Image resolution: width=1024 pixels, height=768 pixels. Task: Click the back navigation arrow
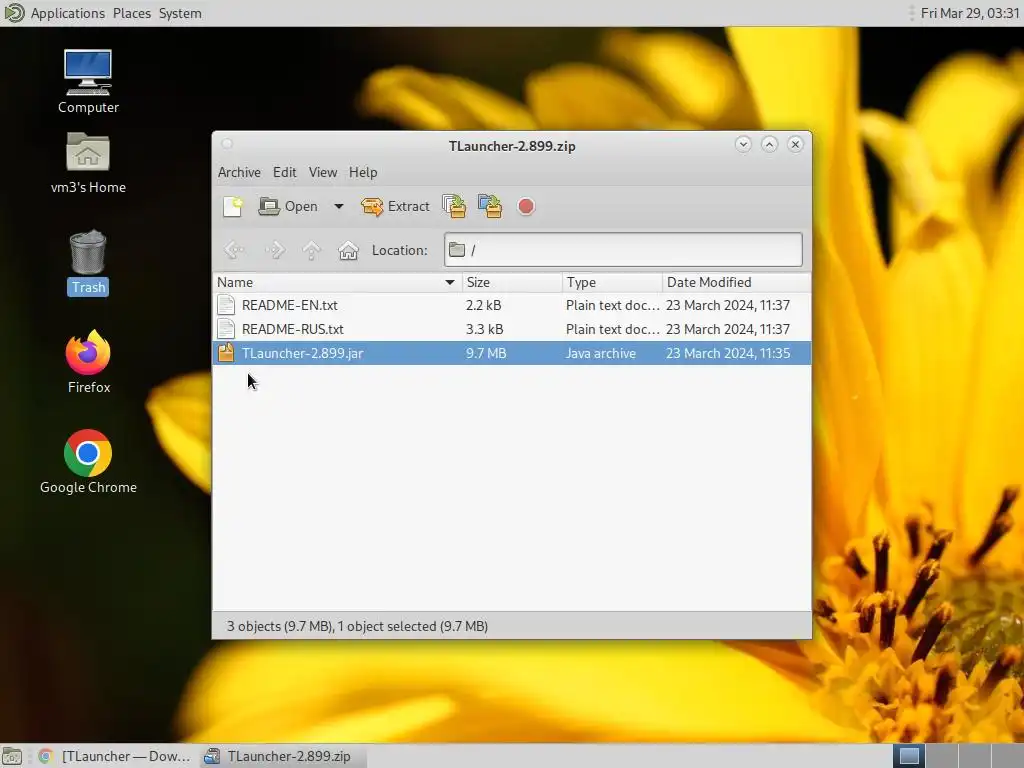pyautogui.click(x=234, y=250)
